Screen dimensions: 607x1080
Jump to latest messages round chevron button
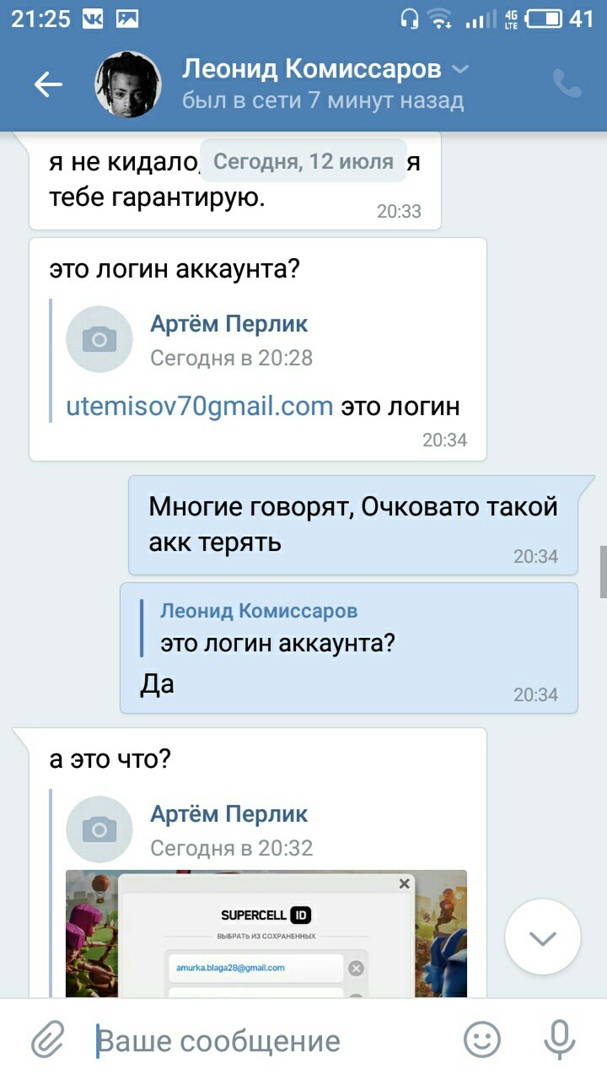coord(543,937)
